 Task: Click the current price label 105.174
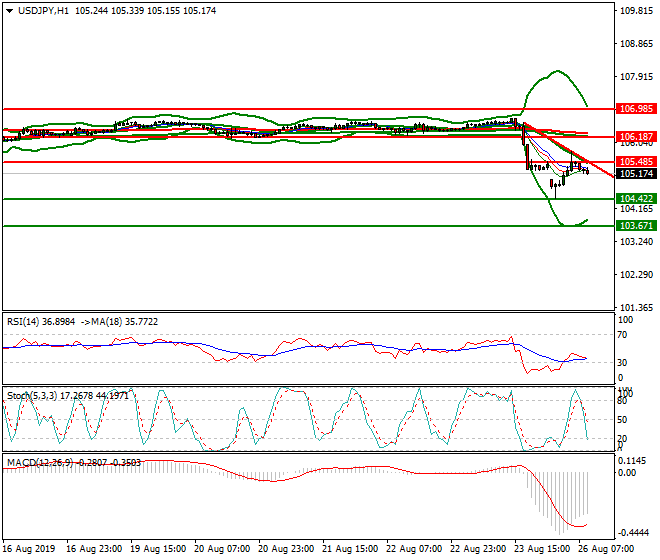(636, 173)
